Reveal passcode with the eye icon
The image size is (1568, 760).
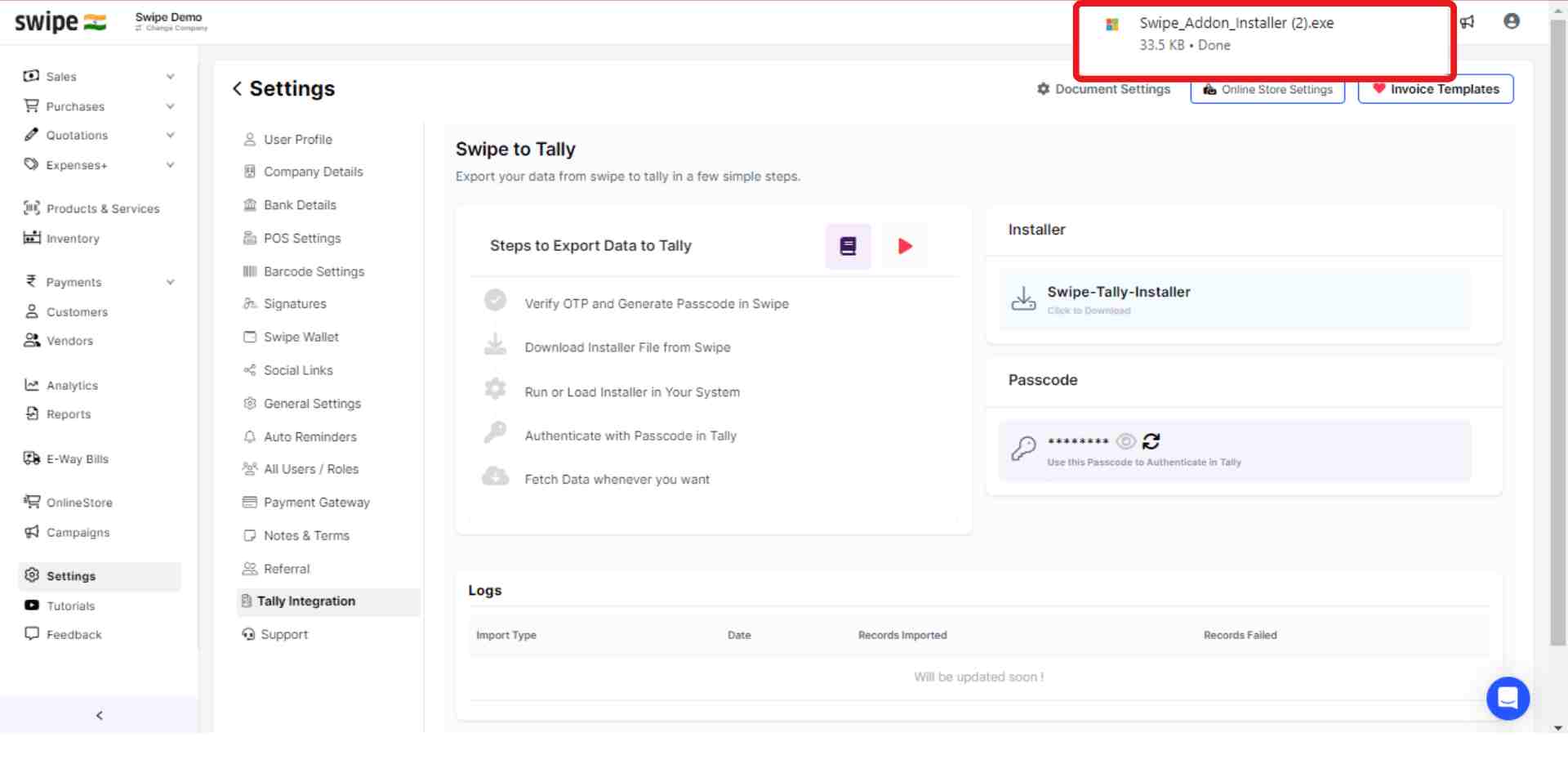(x=1125, y=441)
